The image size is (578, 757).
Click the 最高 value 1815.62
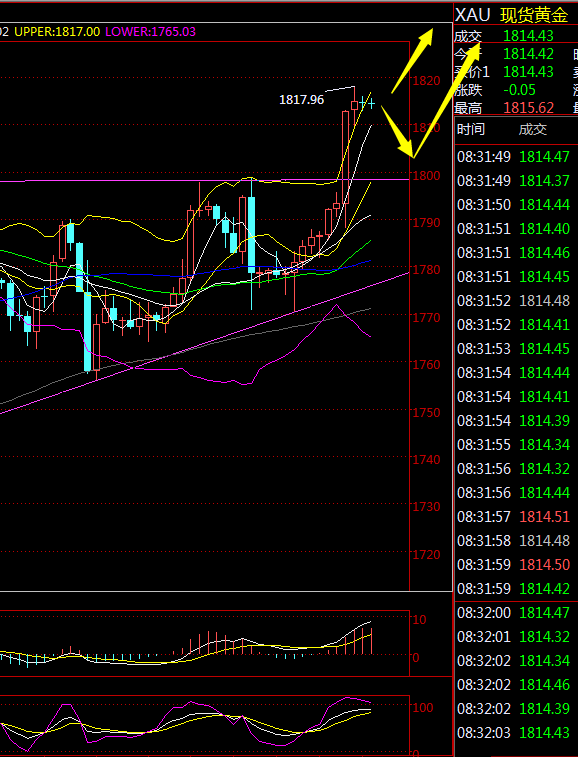(x=528, y=107)
